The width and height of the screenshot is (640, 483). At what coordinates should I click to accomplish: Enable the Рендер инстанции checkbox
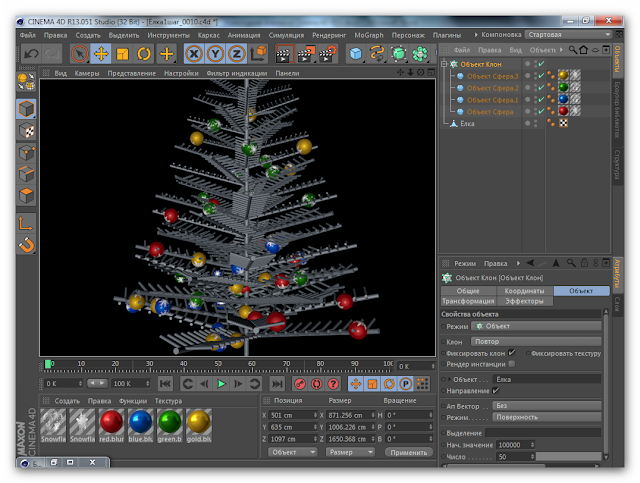pos(512,363)
